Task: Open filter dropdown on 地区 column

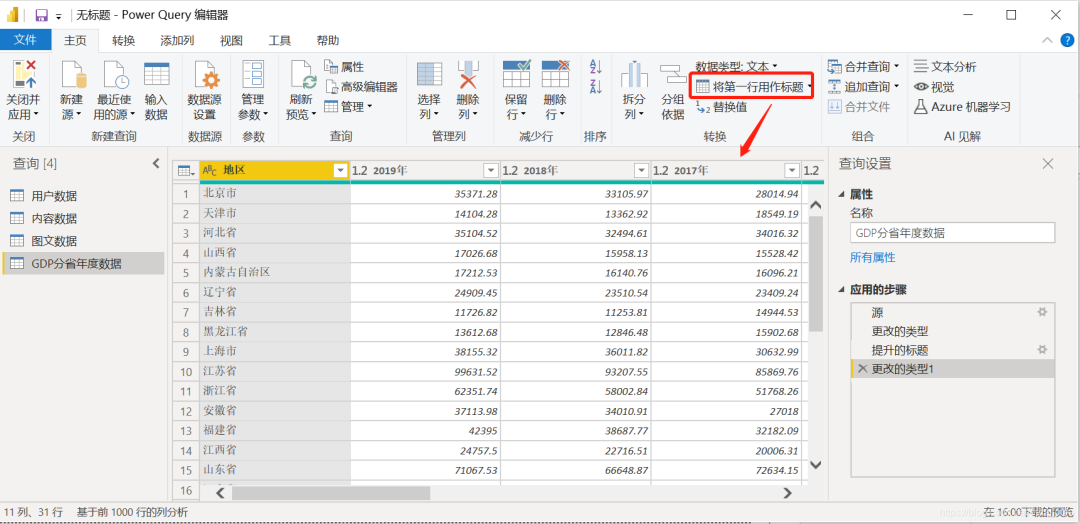Action: 340,171
